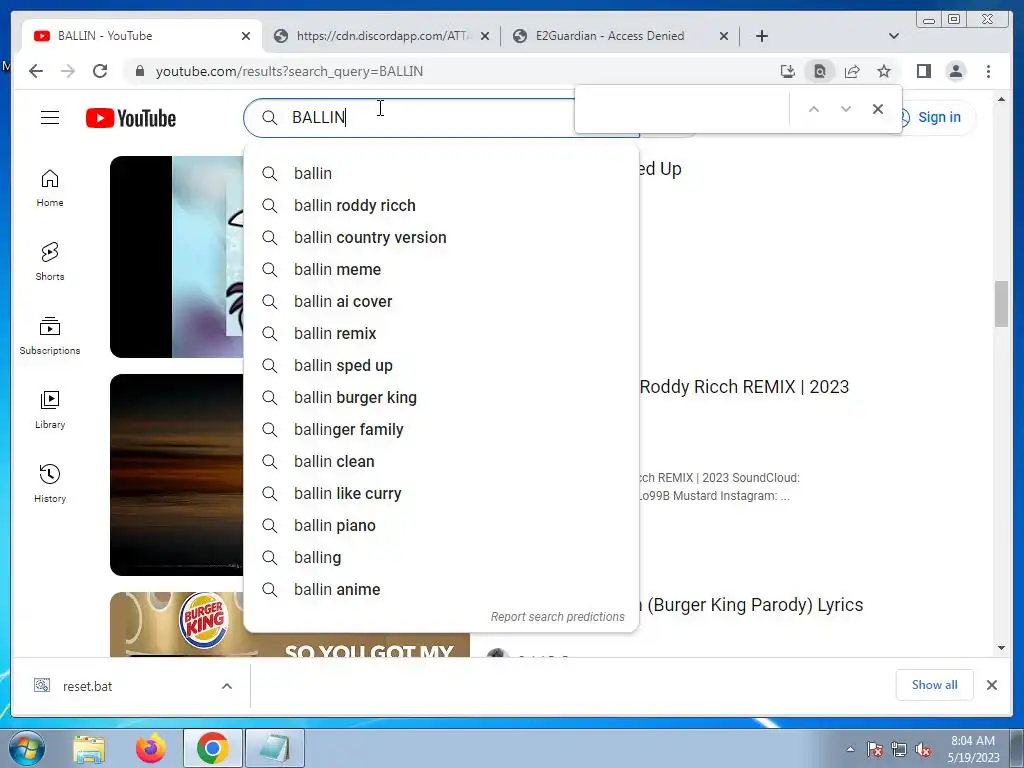Close the find bar
The width and height of the screenshot is (1024, 768).
tap(878, 109)
